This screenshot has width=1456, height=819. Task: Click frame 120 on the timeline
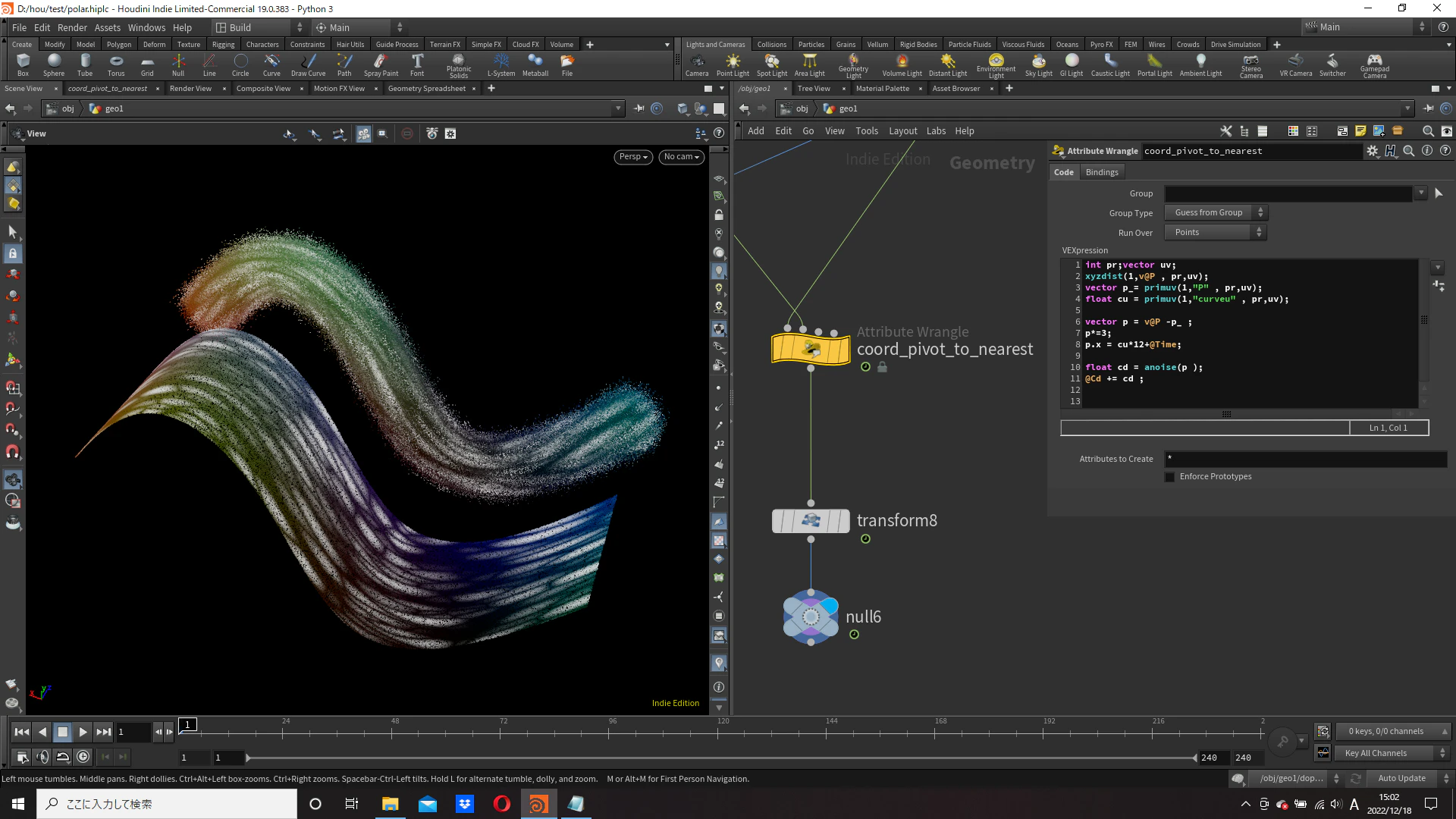click(723, 732)
